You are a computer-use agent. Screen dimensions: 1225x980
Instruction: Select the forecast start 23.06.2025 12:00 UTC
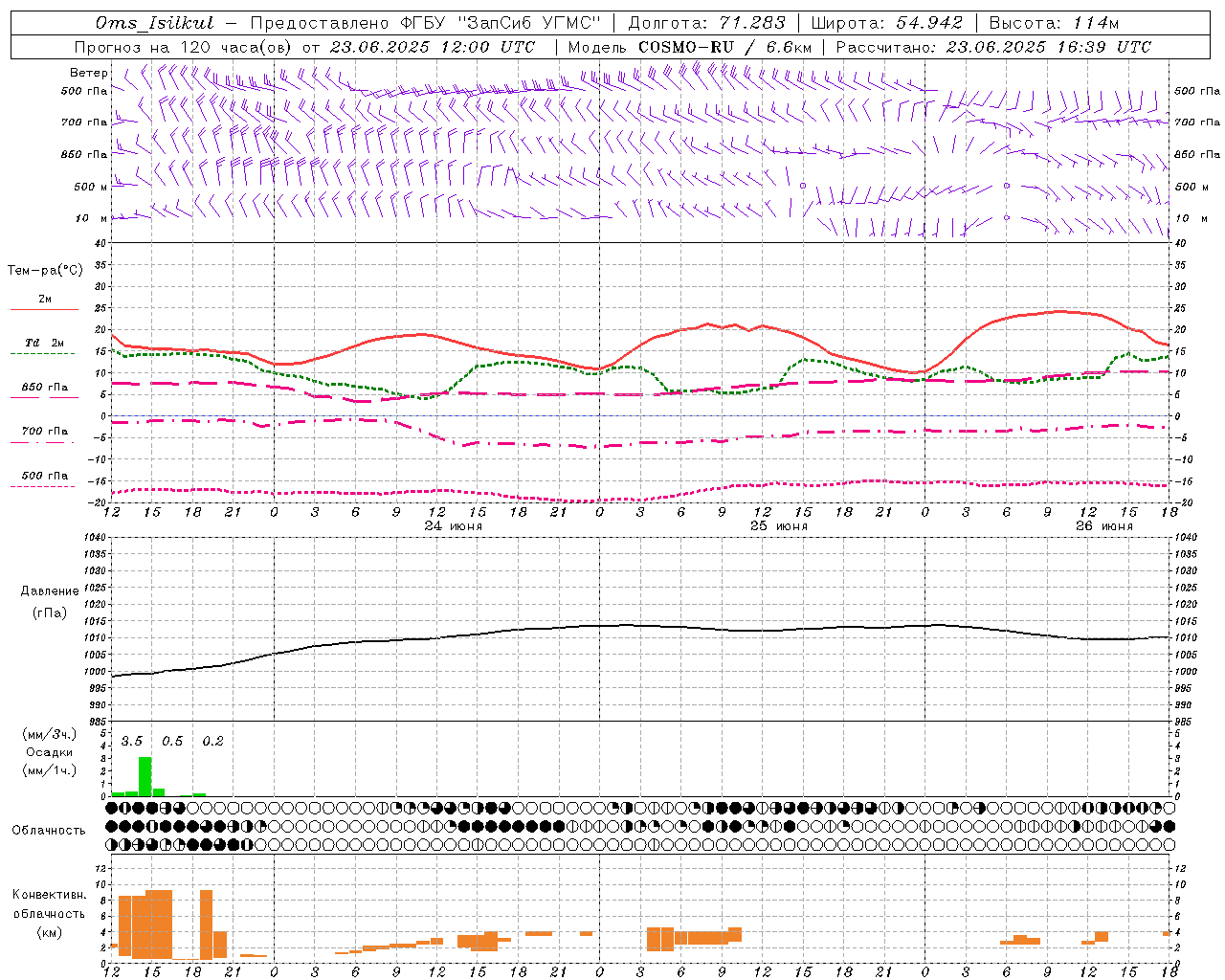tap(432, 47)
